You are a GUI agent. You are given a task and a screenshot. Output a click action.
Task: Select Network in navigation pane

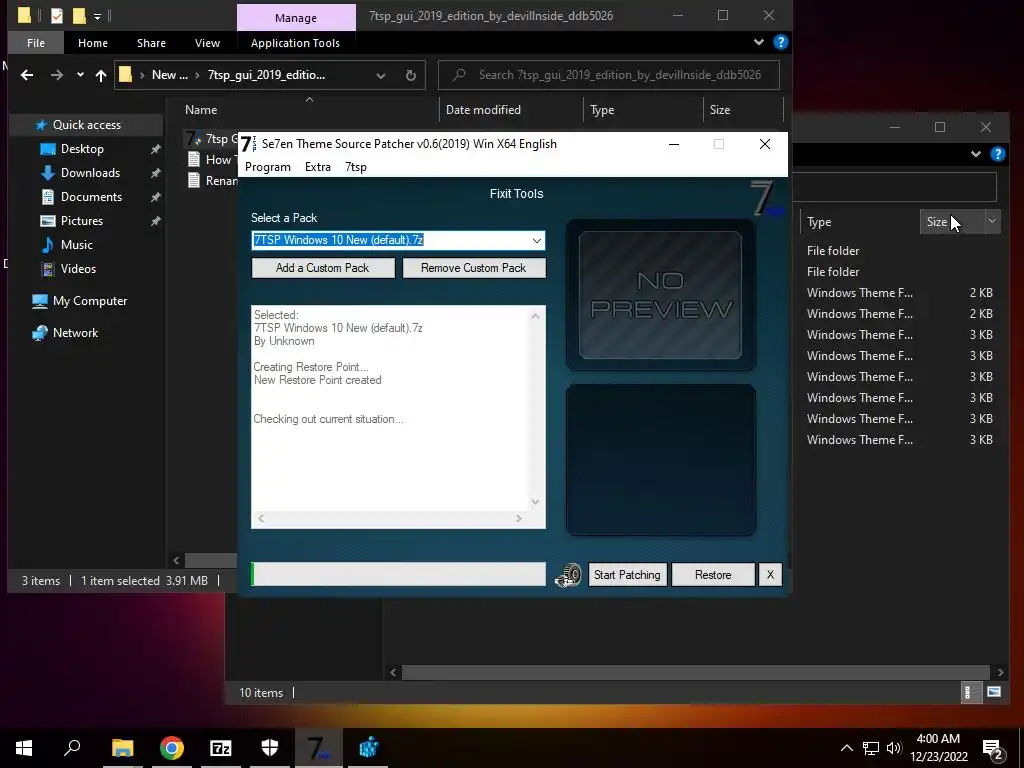(x=75, y=333)
